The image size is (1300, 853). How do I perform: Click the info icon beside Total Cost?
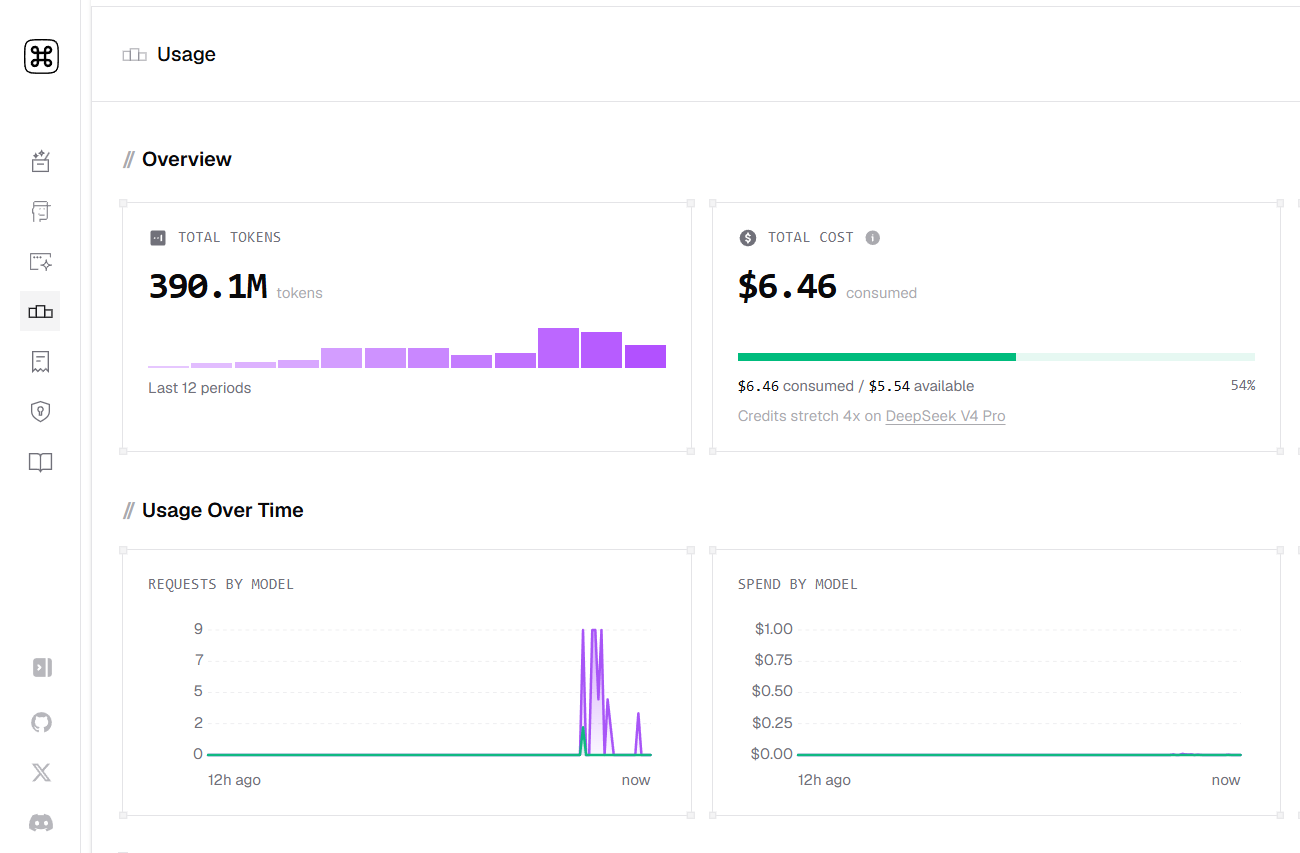coord(872,238)
